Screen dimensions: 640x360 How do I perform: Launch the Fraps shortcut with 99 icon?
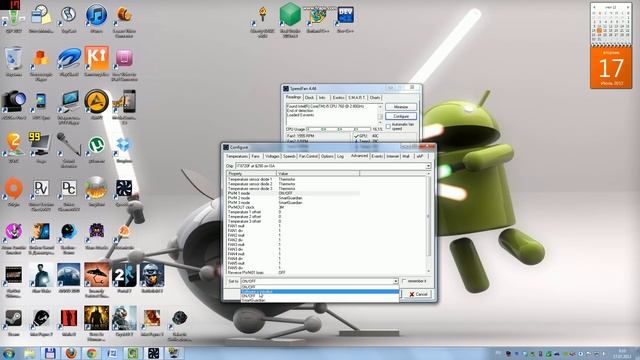[x=41, y=147]
